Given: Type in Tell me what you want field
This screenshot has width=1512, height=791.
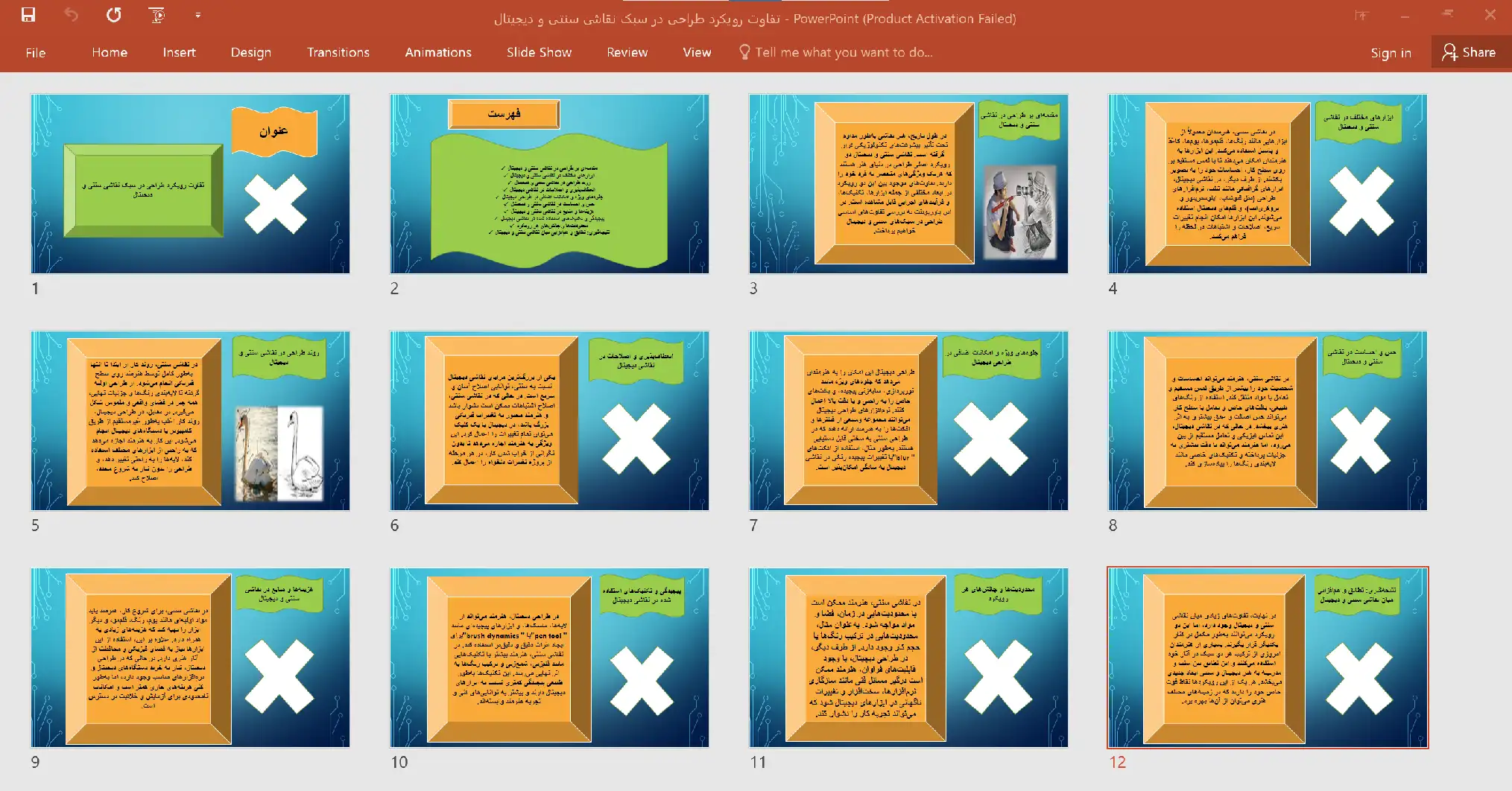Looking at the screenshot, I should pos(844,53).
